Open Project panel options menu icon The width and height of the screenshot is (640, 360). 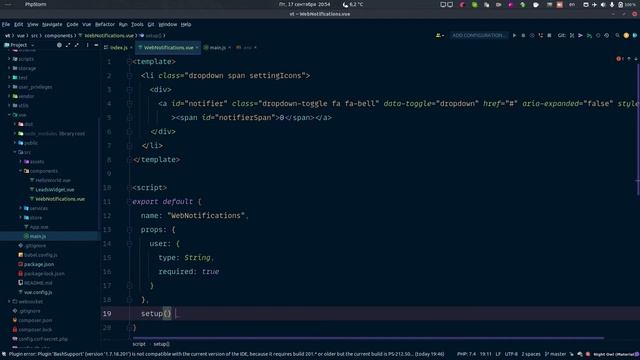tap(87, 45)
